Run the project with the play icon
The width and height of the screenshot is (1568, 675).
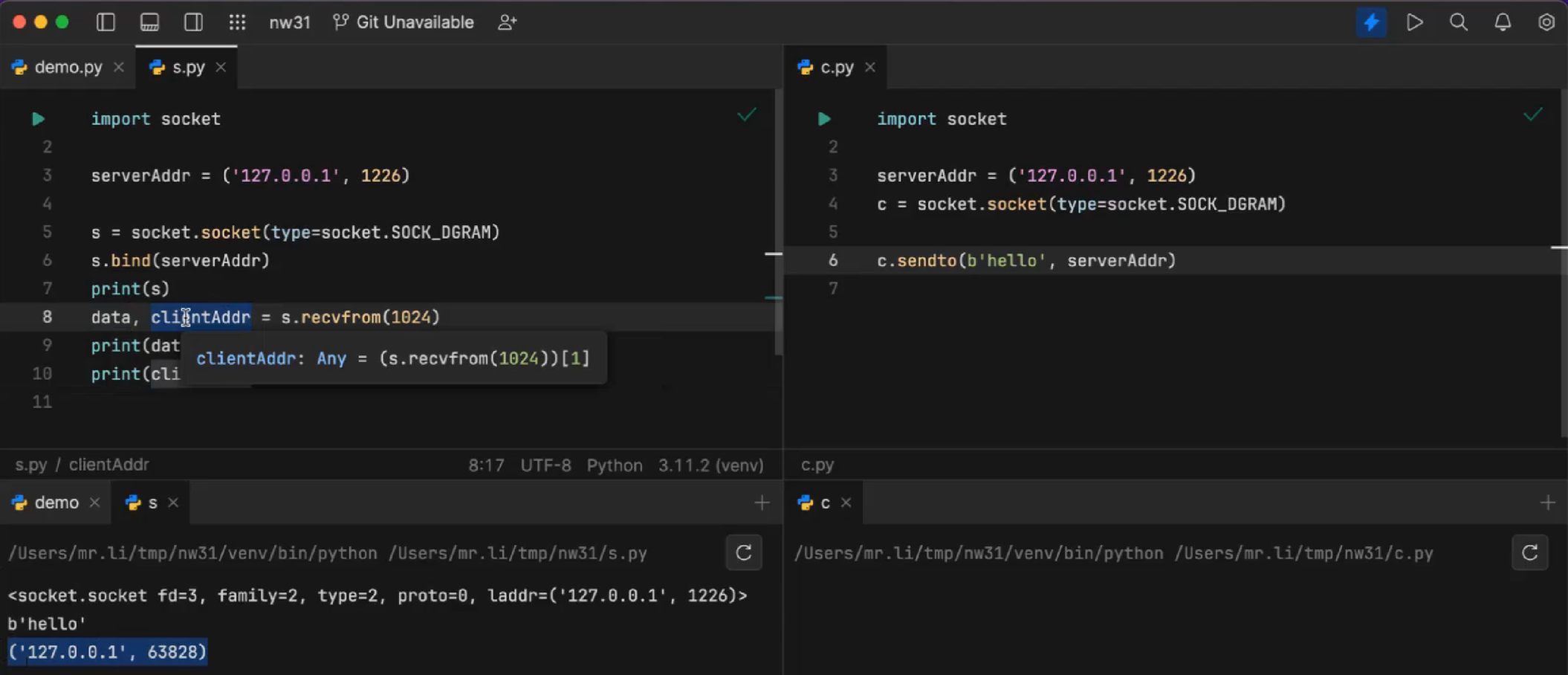1415,22
